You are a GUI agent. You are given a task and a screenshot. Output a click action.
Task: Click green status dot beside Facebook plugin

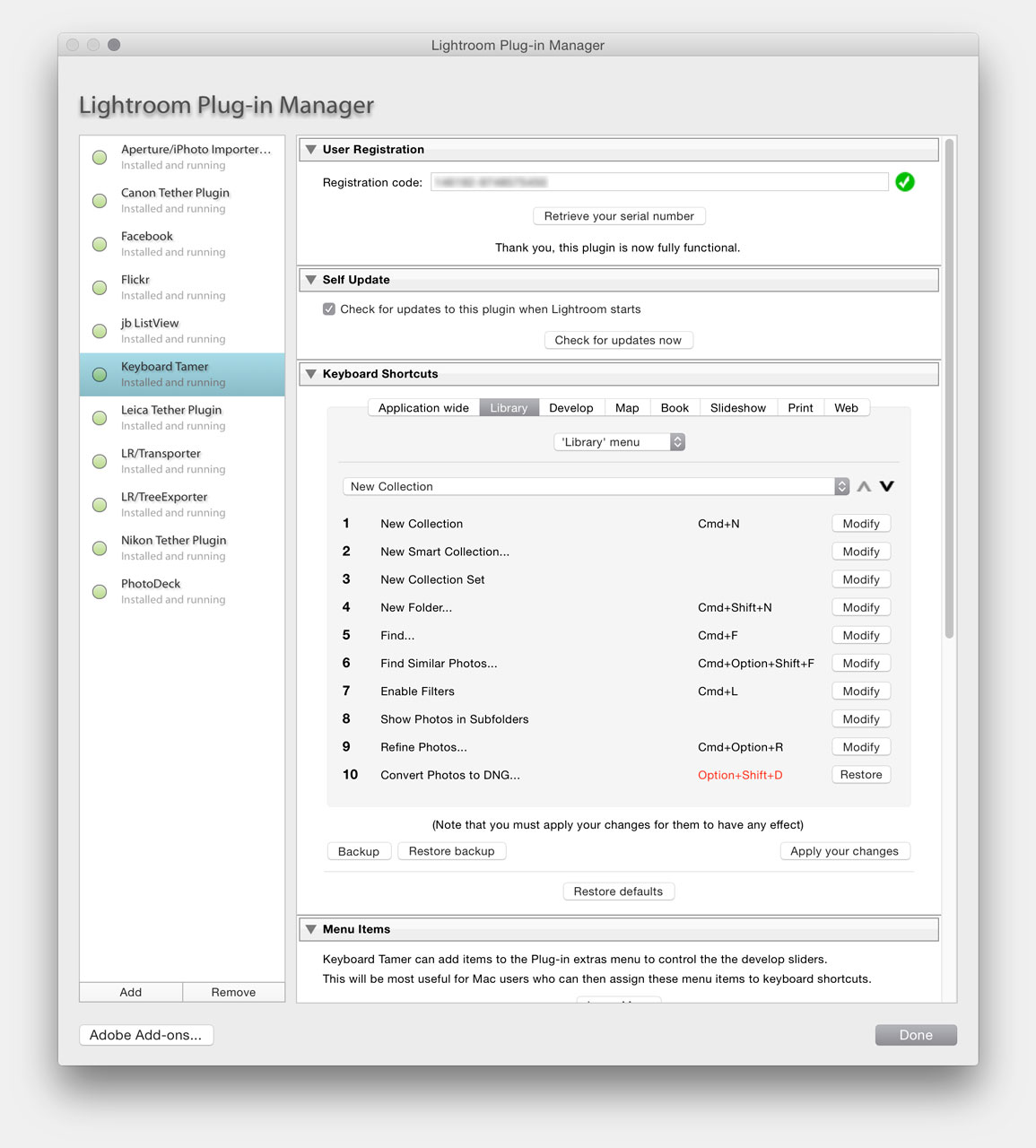tap(100, 244)
